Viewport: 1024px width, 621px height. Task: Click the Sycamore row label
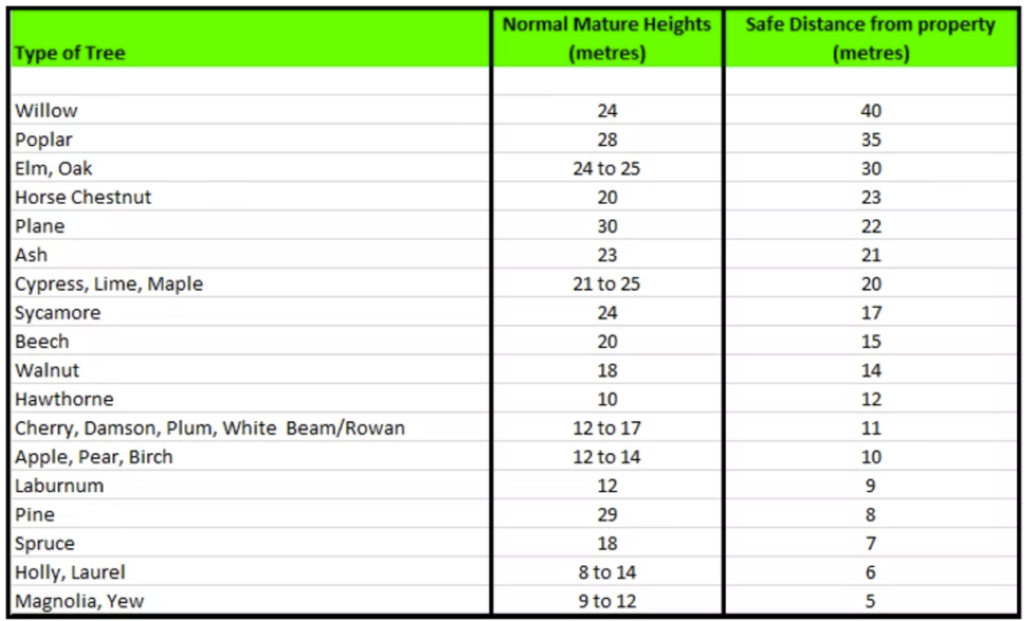(x=58, y=313)
